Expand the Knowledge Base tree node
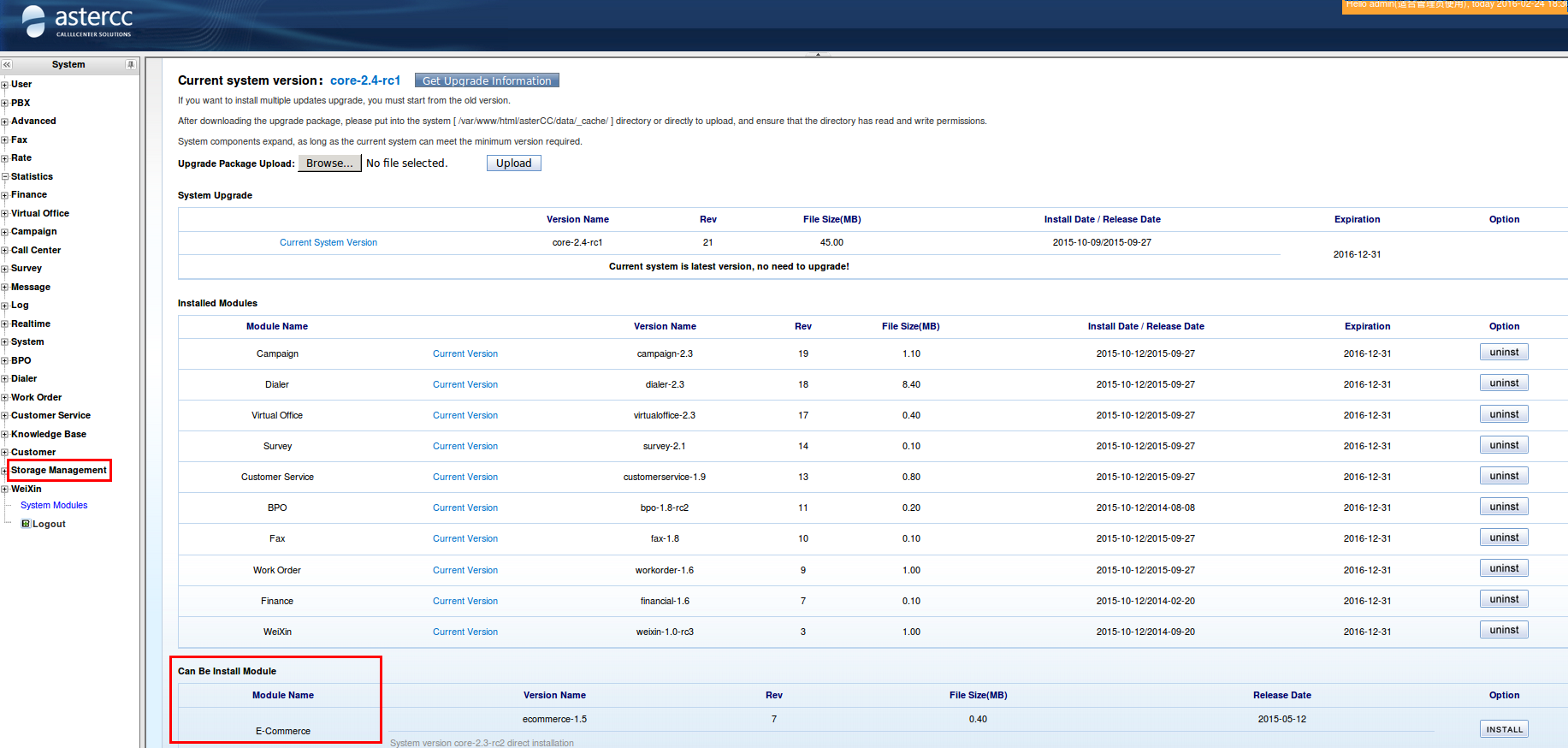This screenshot has height=748, width=1568. tap(4, 435)
